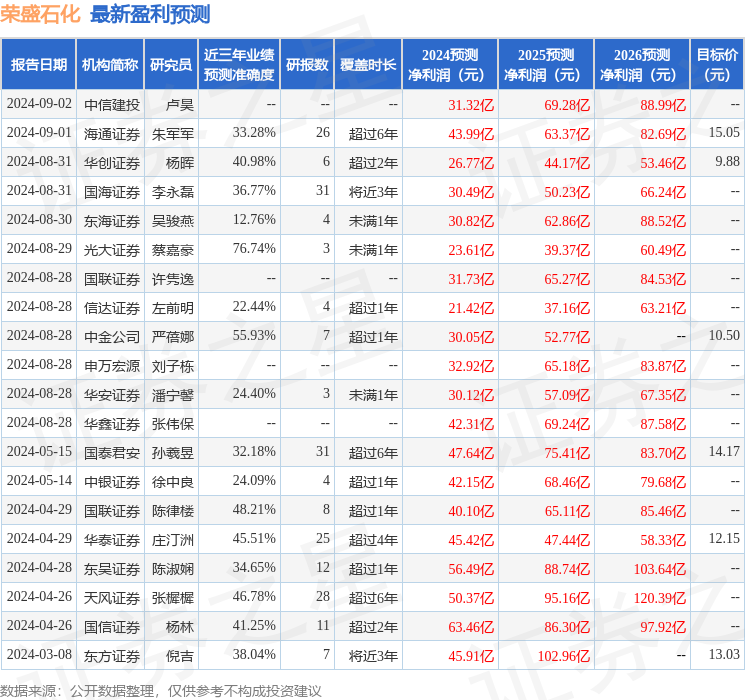Select the date cell 2024-09-02
745x700 pixels.
click(x=39, y=104)
